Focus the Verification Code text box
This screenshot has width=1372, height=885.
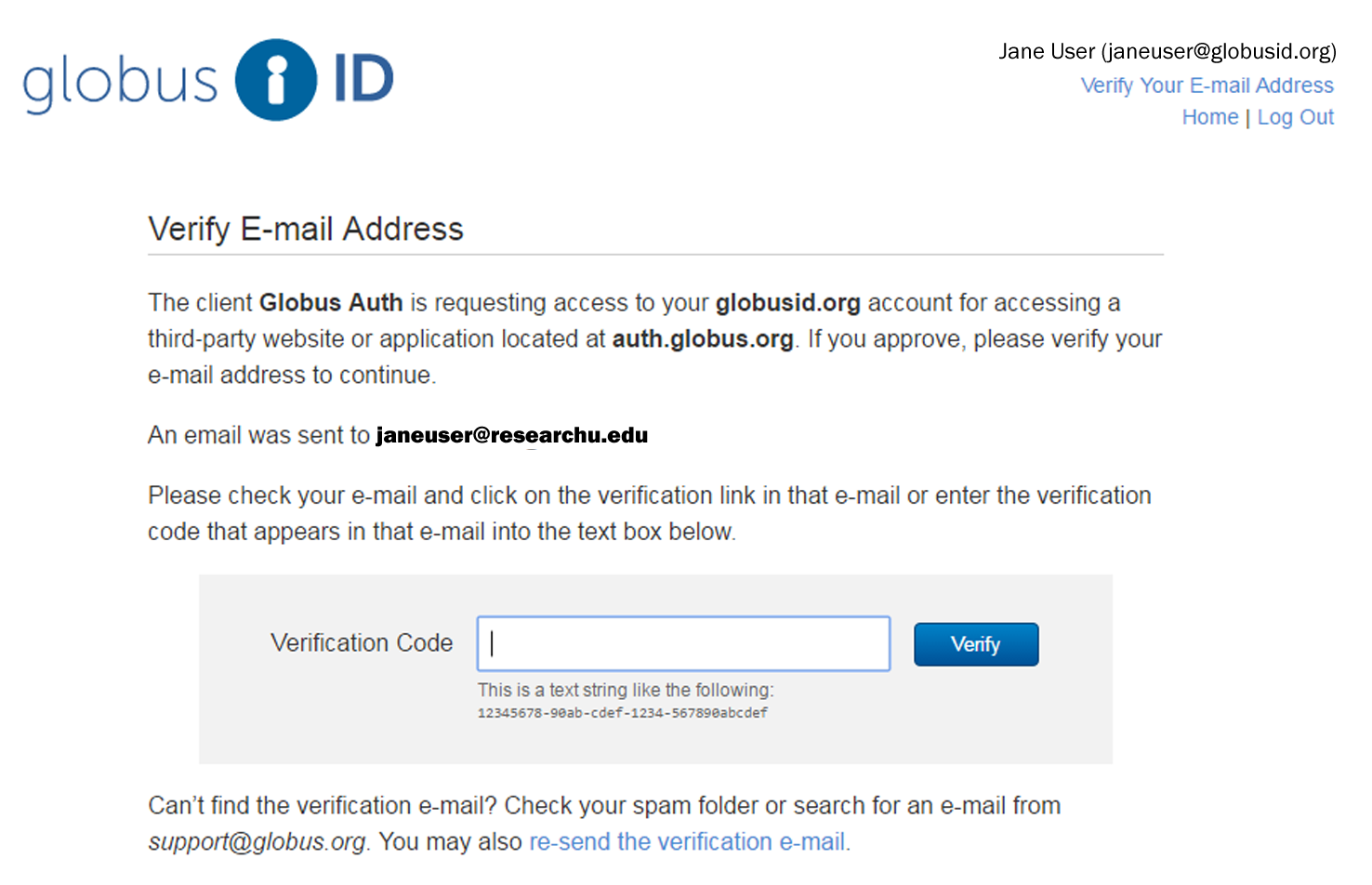click(683, 643)
